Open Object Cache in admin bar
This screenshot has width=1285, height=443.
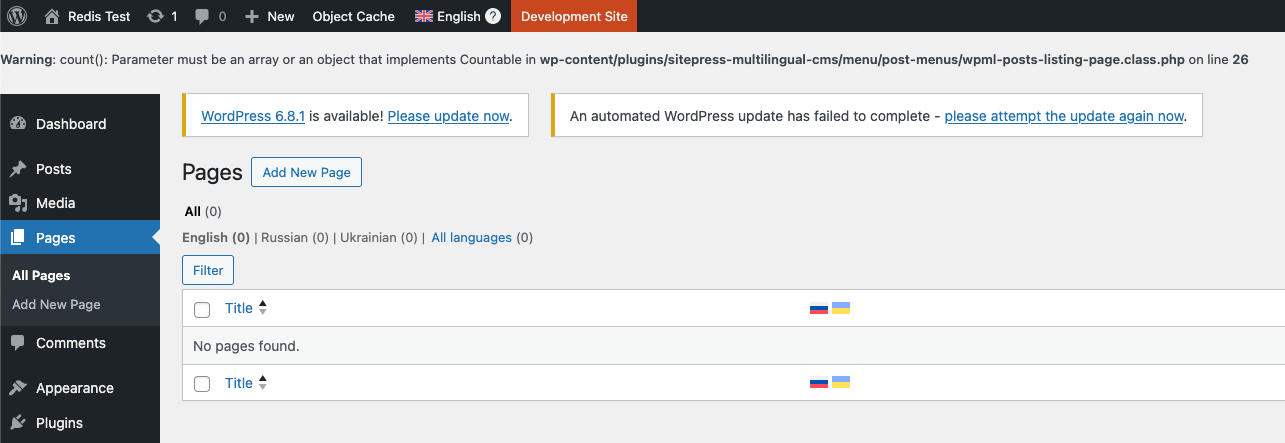pos(353,16)
